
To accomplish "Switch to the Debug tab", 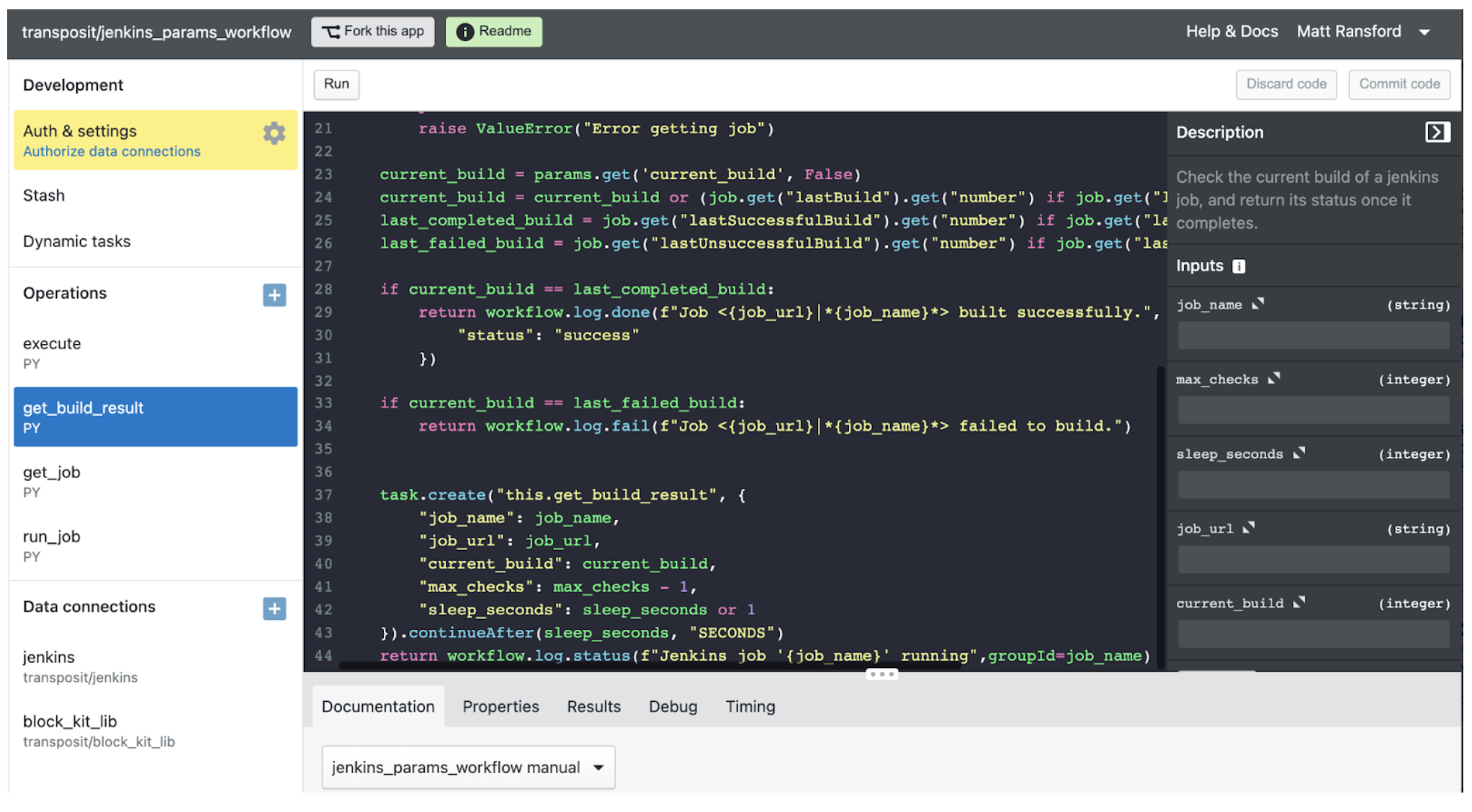I will [673, 707].
